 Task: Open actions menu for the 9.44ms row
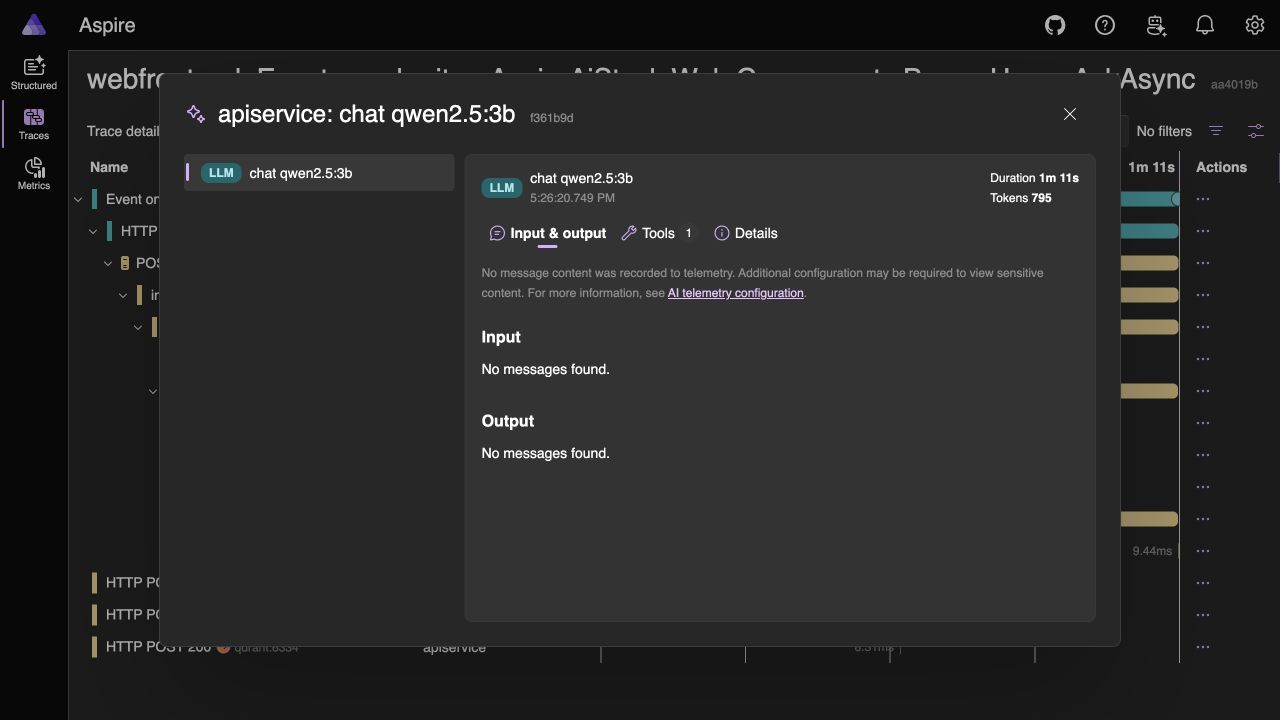point(1203,551)
